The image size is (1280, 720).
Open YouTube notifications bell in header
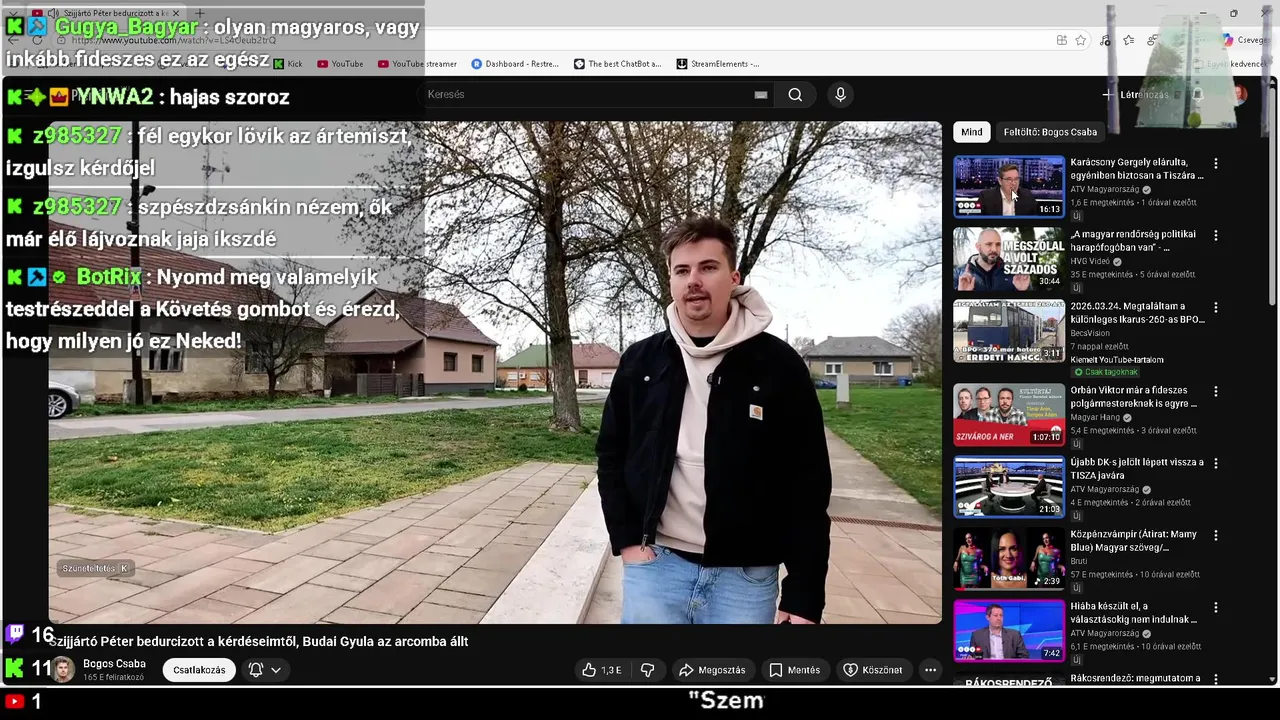(1197, 95)
